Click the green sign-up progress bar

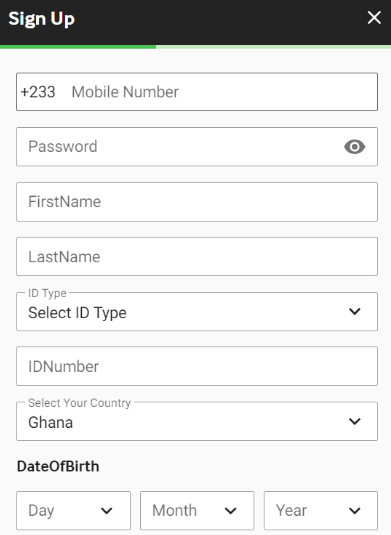[78, 47]
